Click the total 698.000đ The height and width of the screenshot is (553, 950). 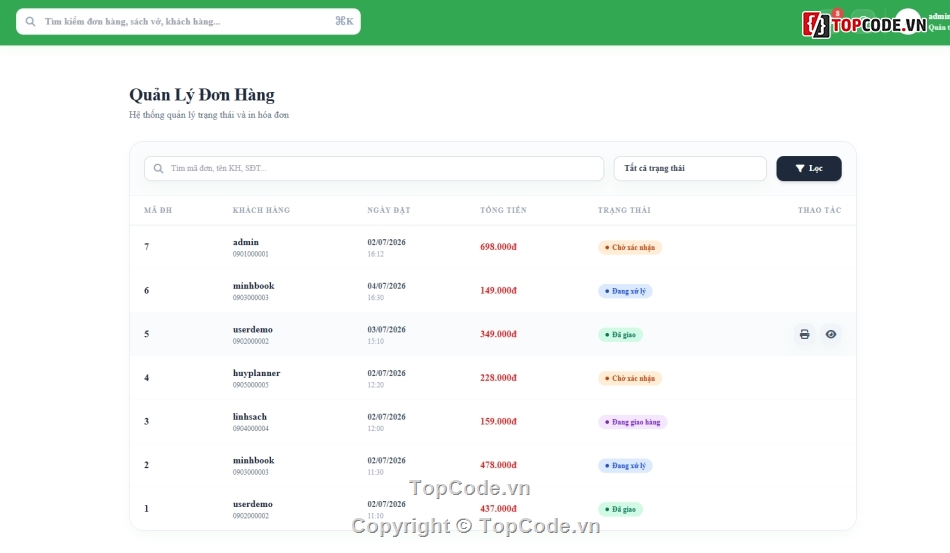[499, 247]
